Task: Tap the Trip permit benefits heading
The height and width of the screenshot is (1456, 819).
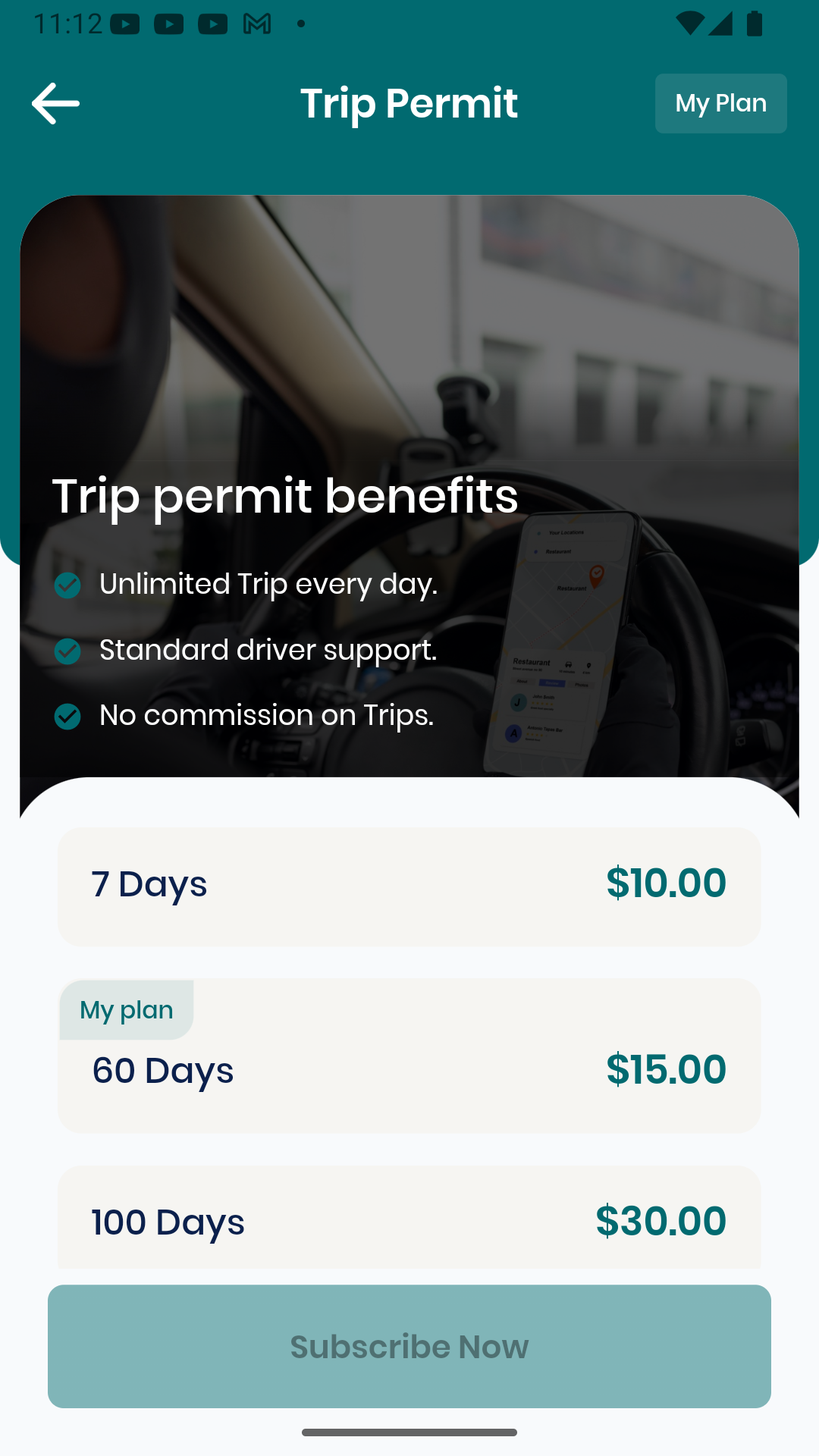Action: (x=285, y=497)
